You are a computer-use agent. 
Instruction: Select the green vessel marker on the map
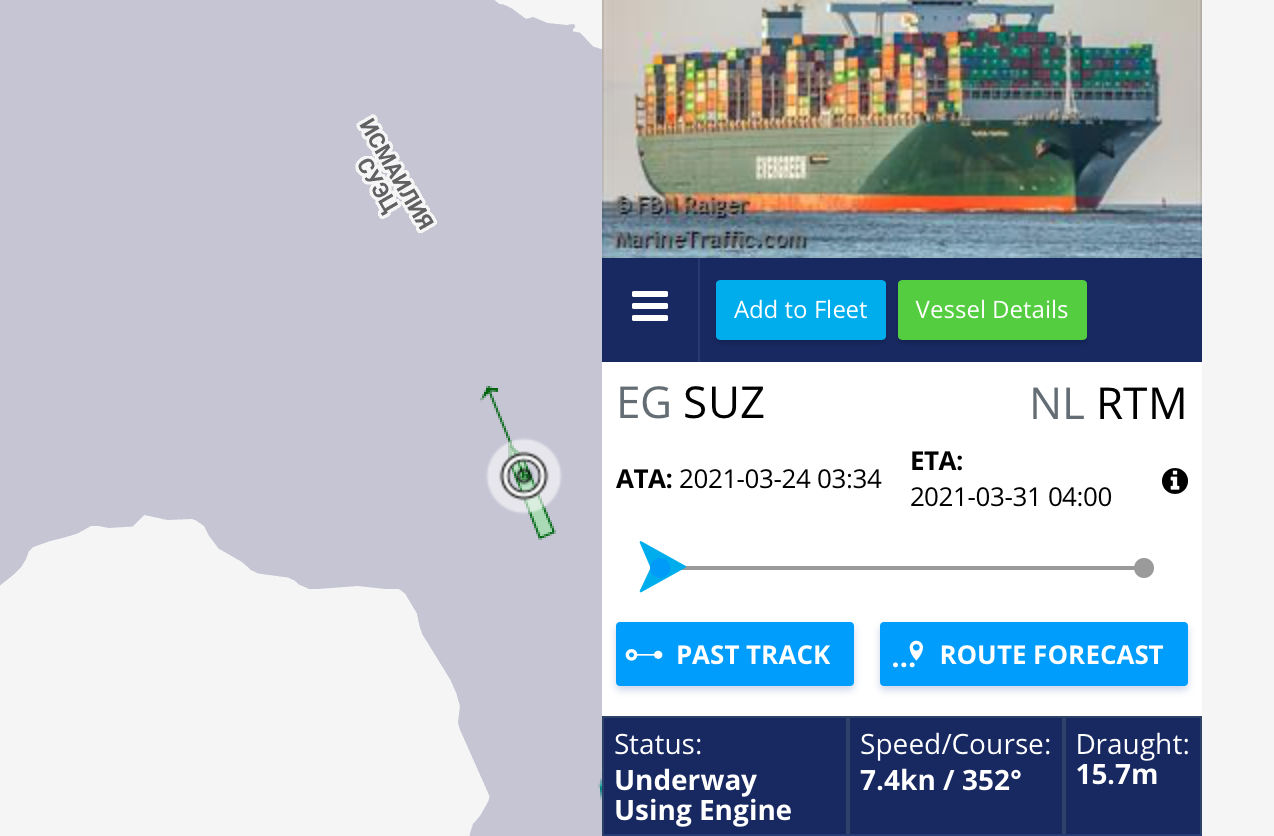(524, 476)
